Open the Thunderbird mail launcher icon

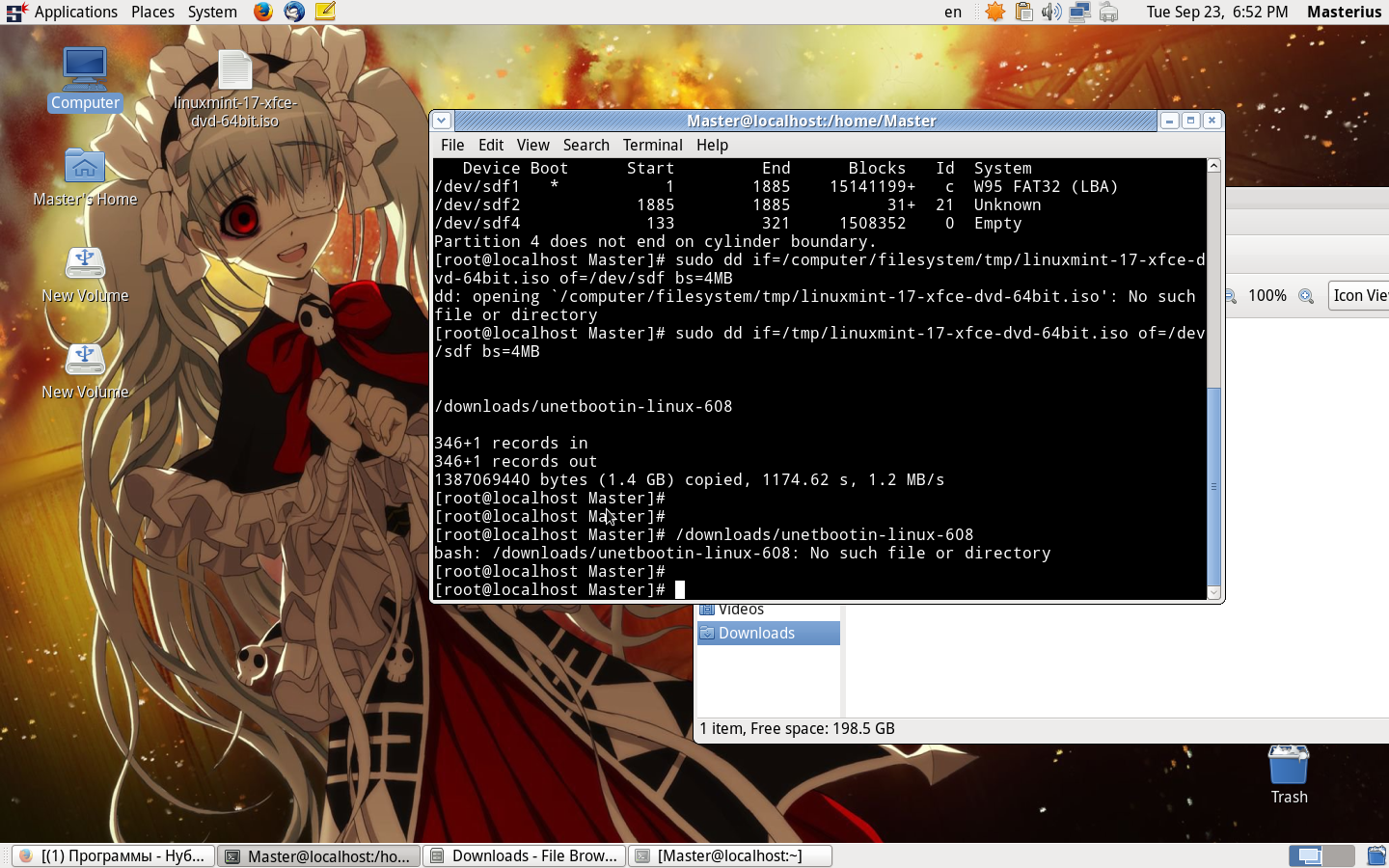point(294,12)
